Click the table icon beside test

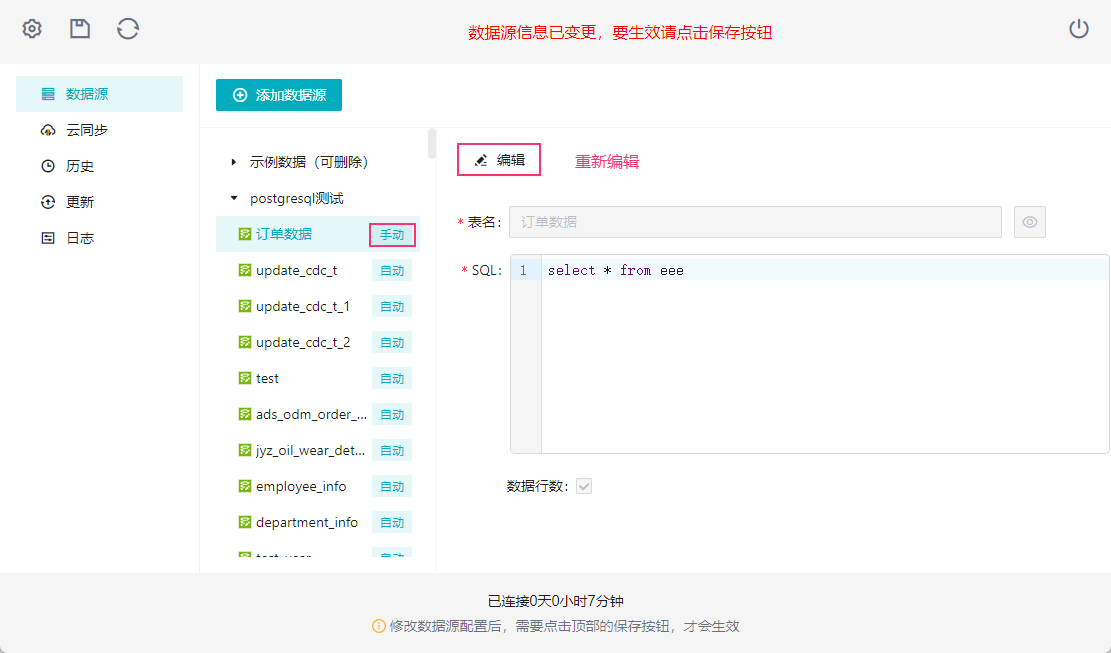pos(244,378)
